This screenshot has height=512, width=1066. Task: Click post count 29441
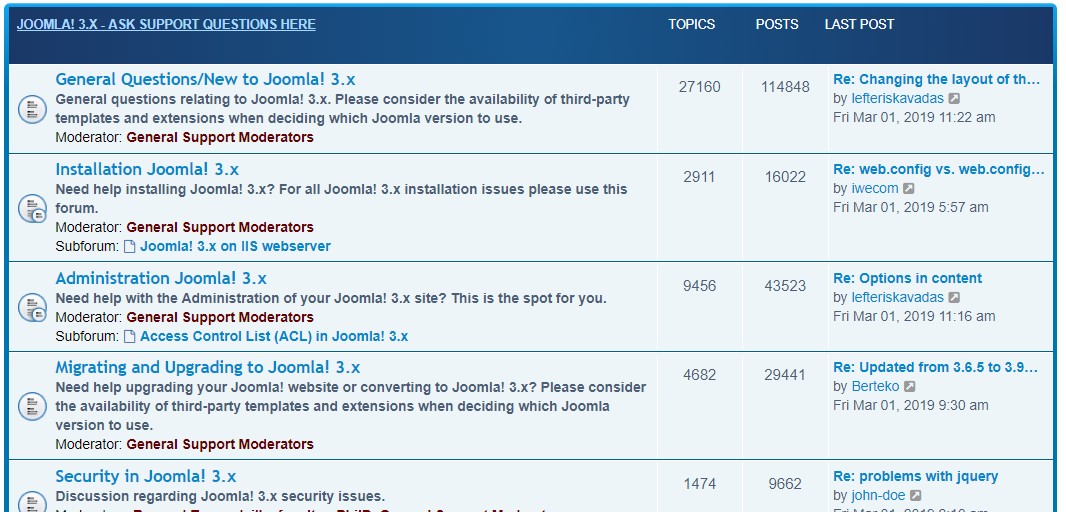click(x=785, y=375)
